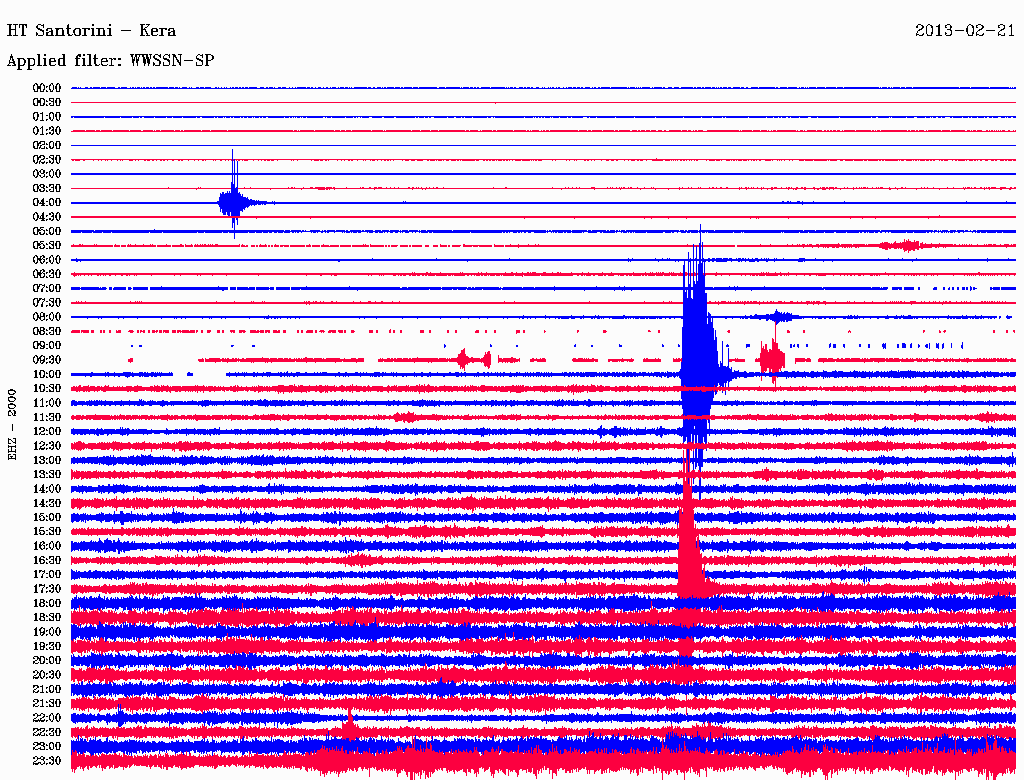Click the date 2013-02-21 in the header
Screen dimensions: 1024x780
point(965,31)
